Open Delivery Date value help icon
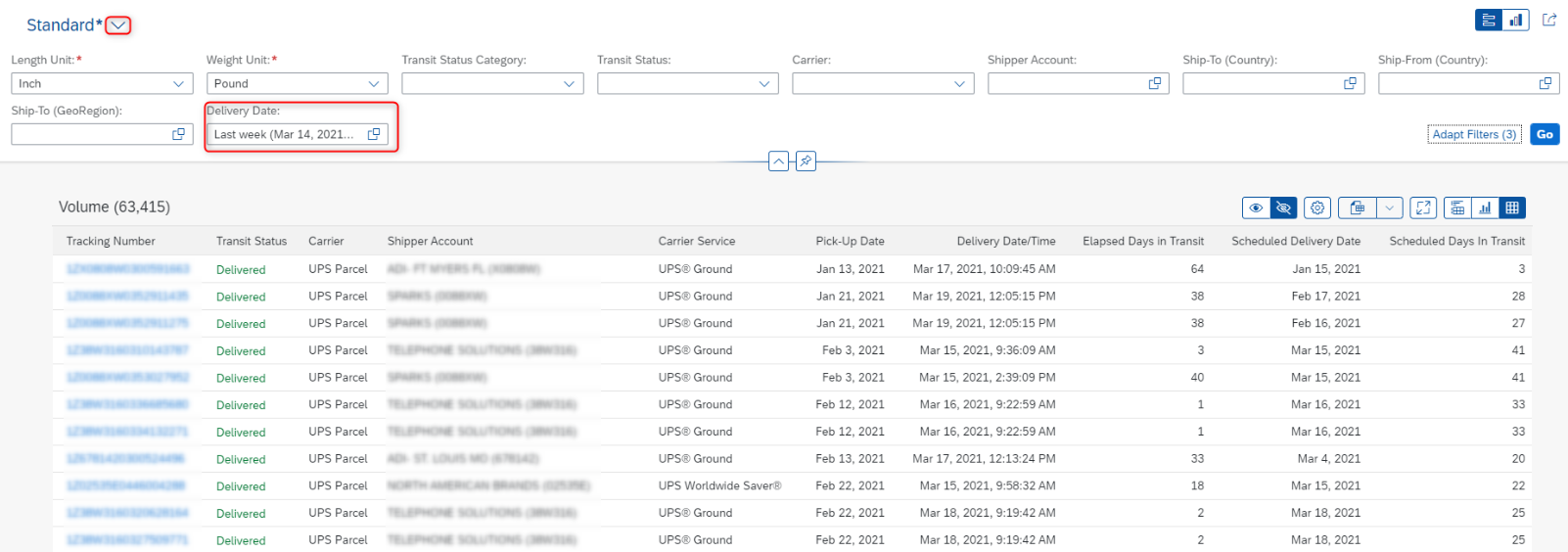This screenshot has width=1568, height=552. (x=374, y=135)
